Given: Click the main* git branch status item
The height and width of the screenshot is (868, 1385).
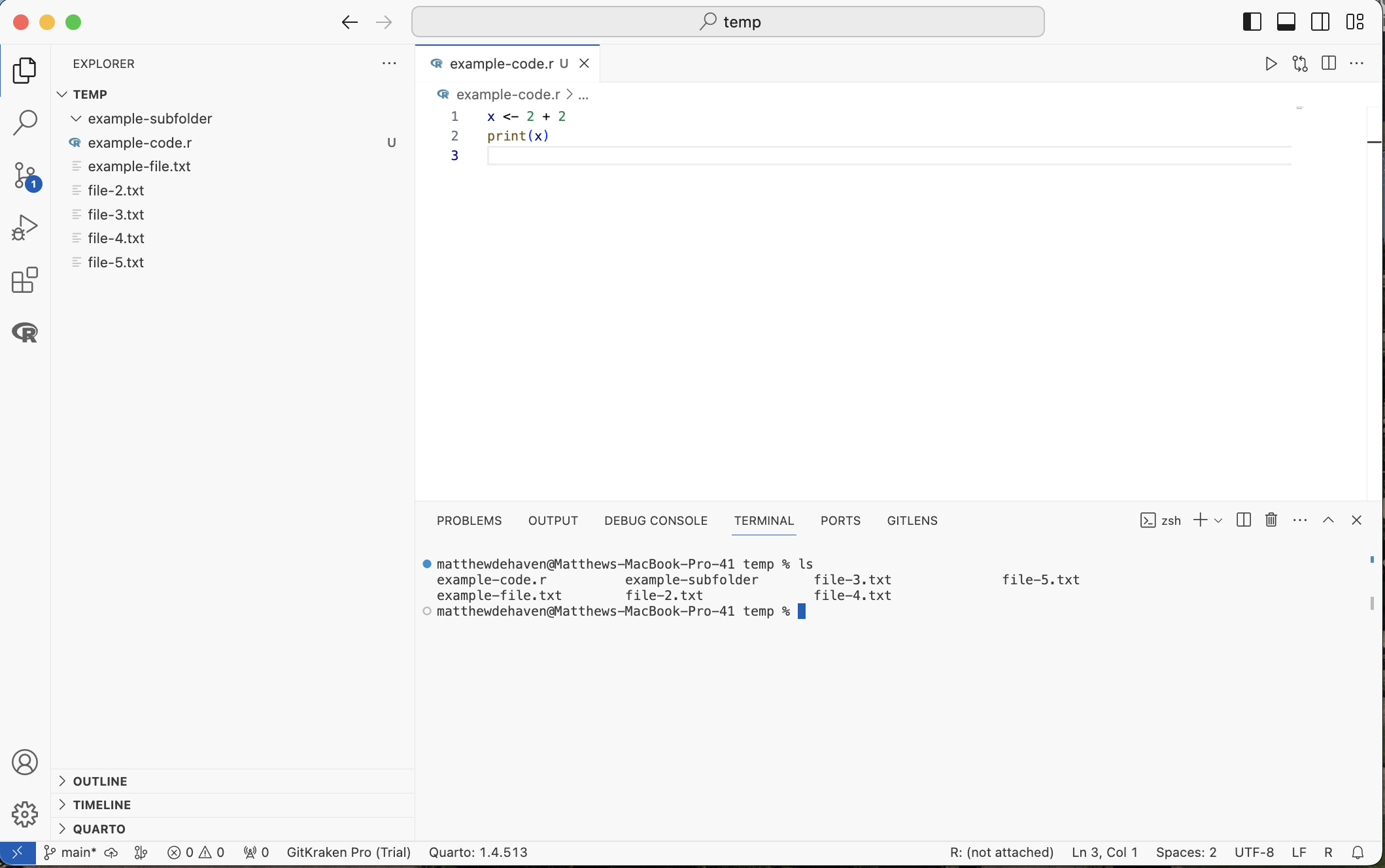Looking at the screenshot, I should coord(71,852).
